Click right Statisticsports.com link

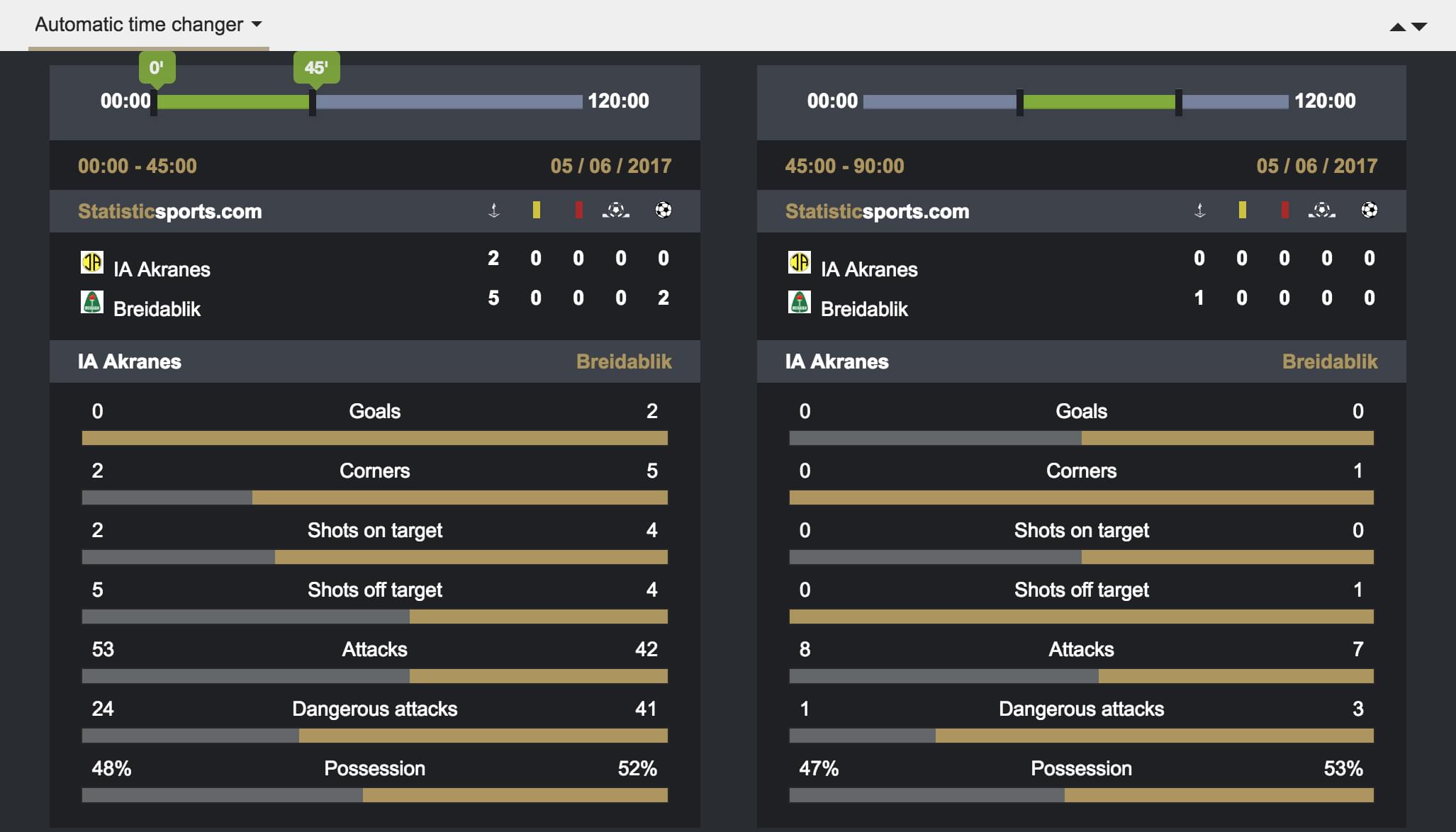(x=877, y=211)
